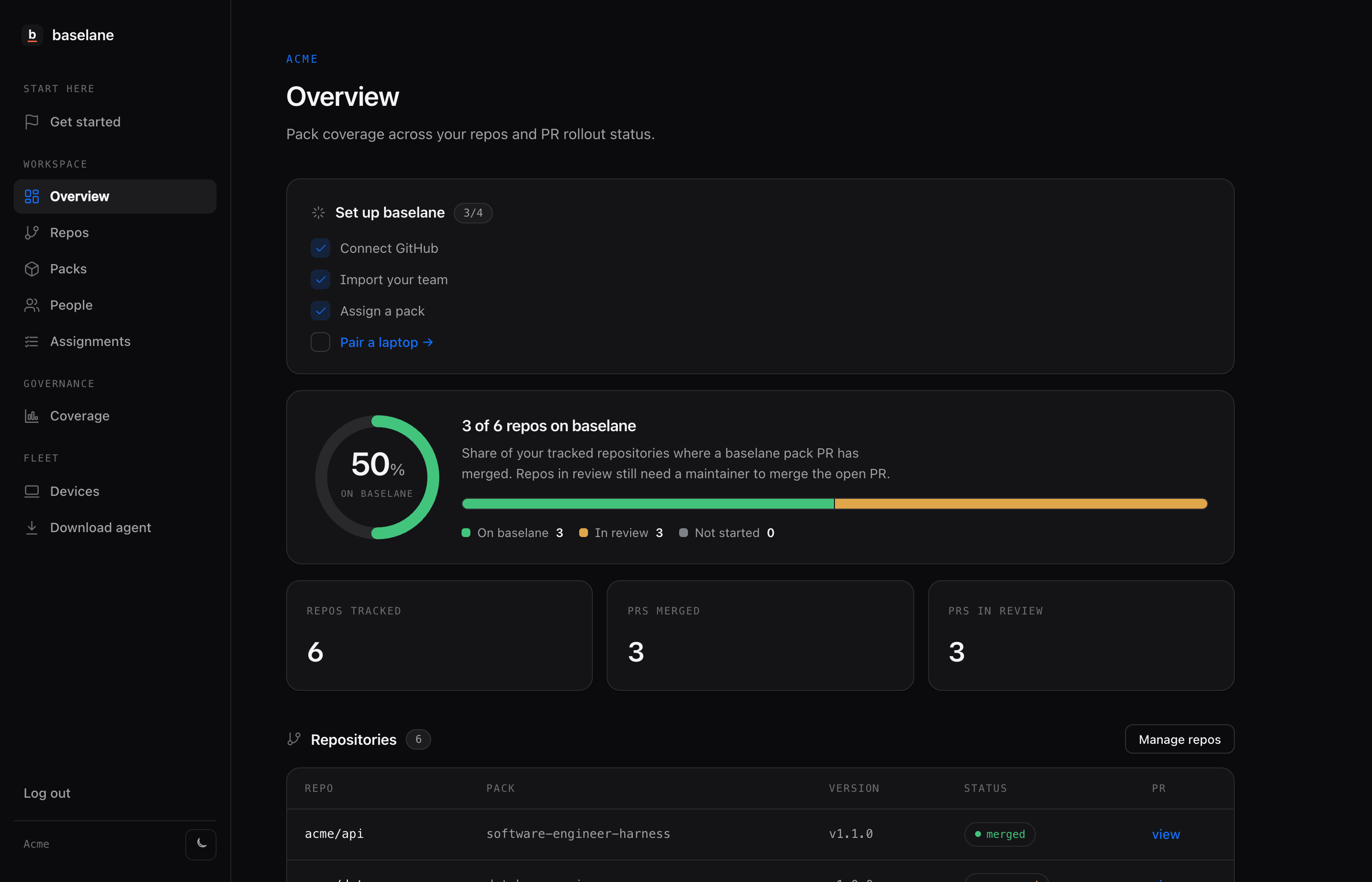Click the 50% on baselane donut chart
This screenshot has height=882, width=1372.
point(377,477)
